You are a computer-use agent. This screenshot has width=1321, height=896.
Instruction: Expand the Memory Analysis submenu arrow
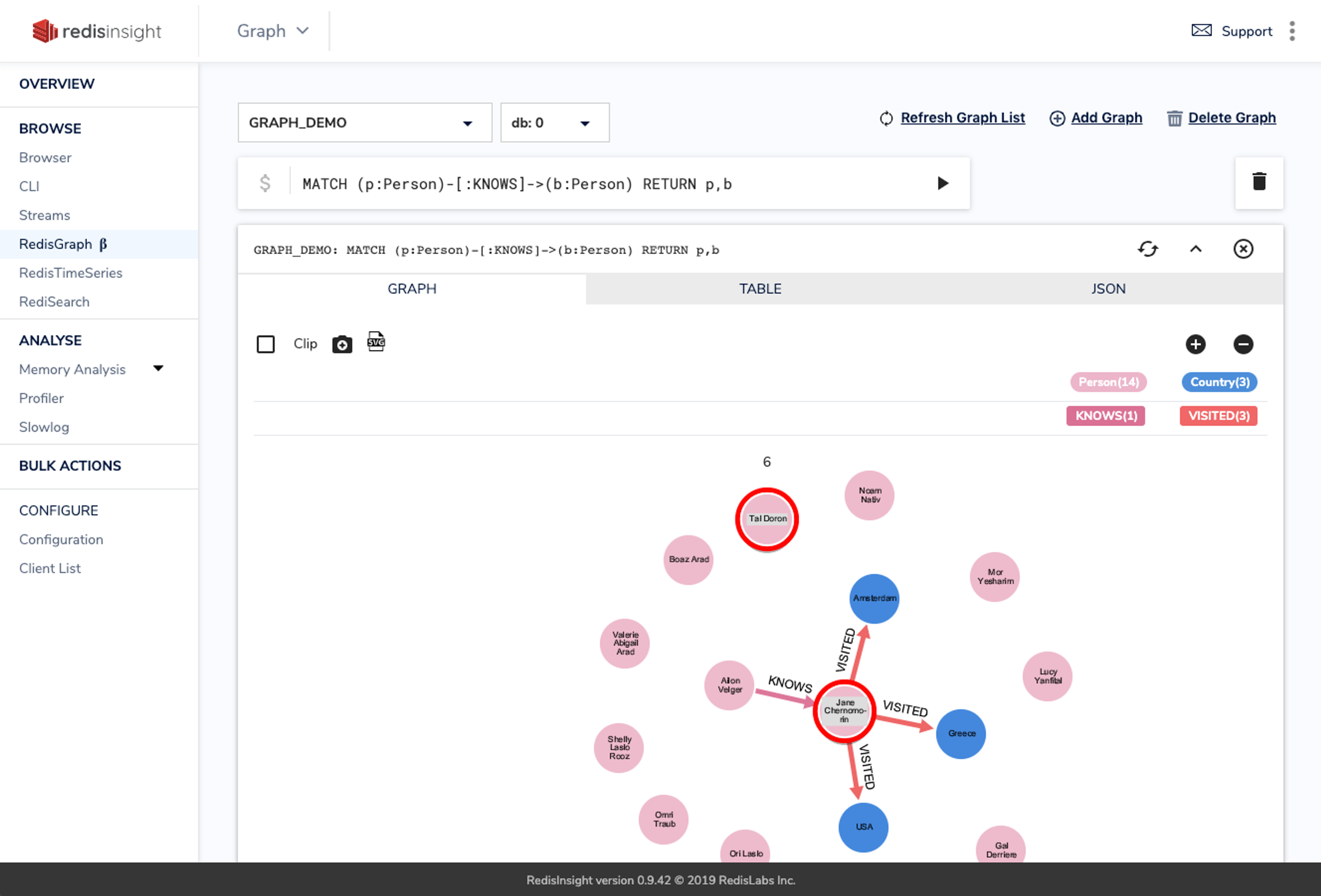point(159,369)
